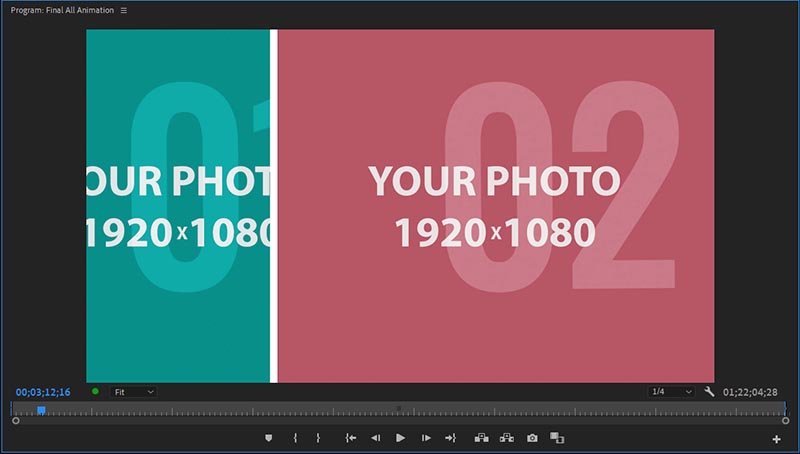The width and height of the screenshot is (800, 454).
Task: Open the 1/4 playback resolution dropdown
Action: tap(671, 392)
